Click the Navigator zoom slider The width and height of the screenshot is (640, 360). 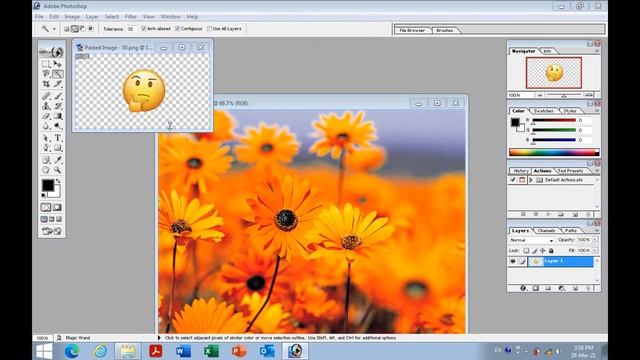(564, 95)
